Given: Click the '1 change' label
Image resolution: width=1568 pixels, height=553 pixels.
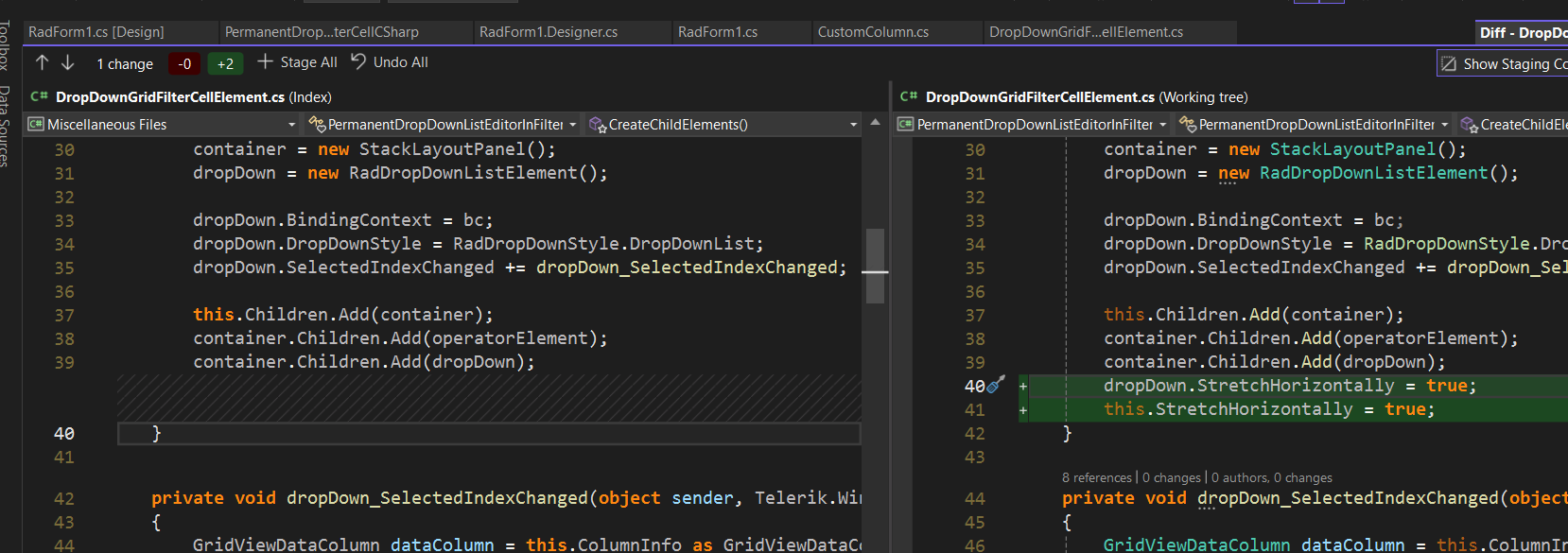Looking at the screenshot, I should (x=125, y=64).
